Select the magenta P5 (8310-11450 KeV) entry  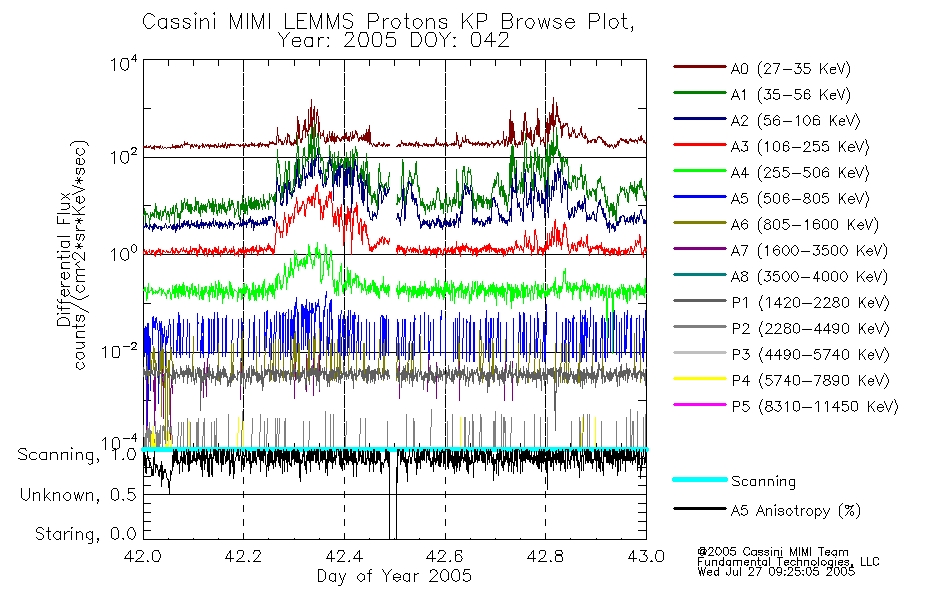[786, 407]
